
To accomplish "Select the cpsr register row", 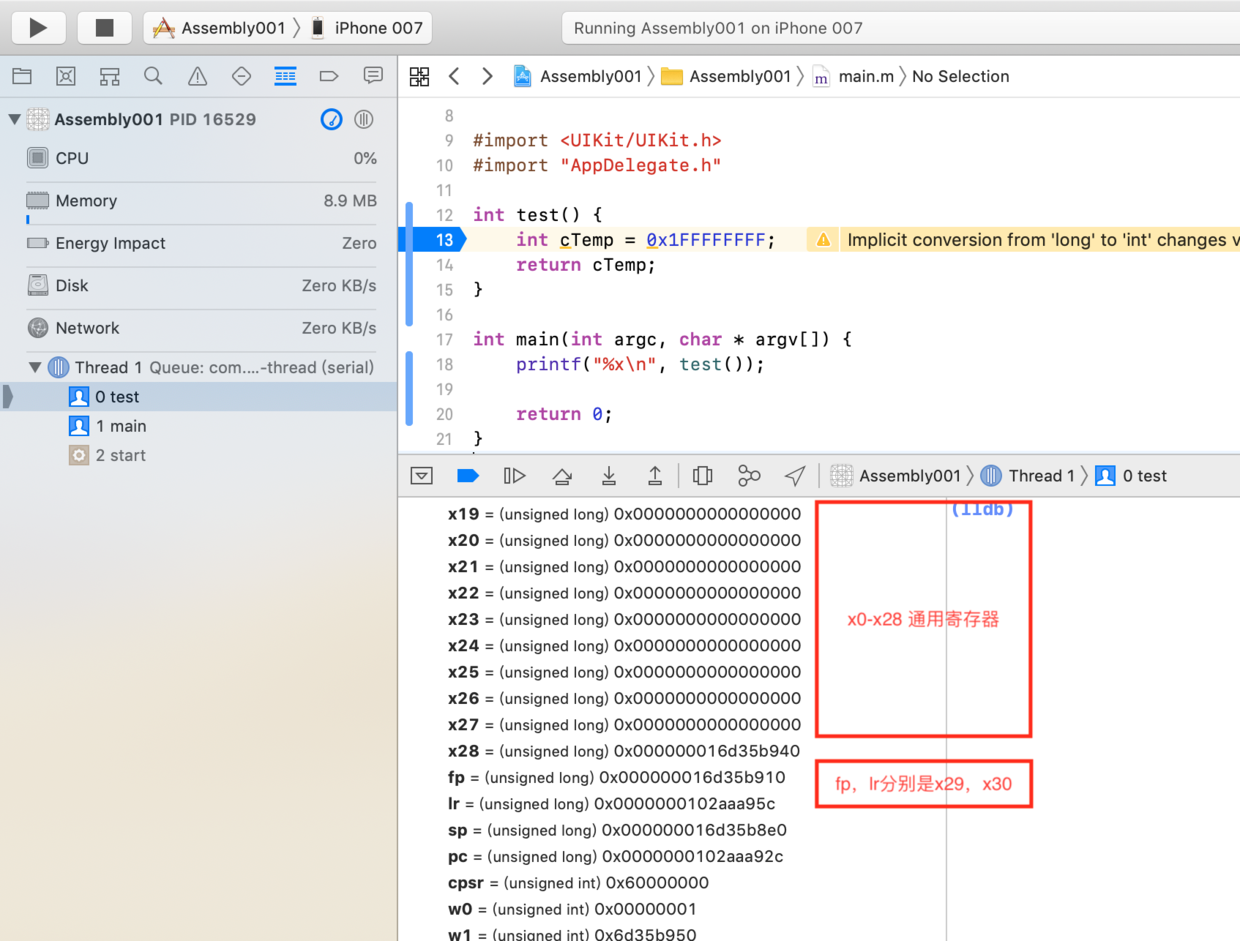I will [x=579, y=883].
